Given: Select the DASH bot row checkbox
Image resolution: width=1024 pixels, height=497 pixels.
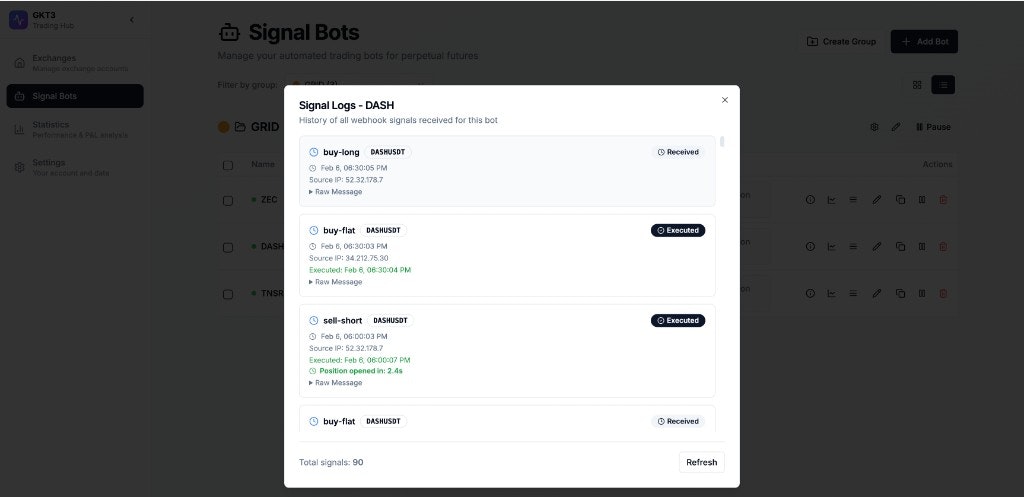Looking at the screenshot, I should coord(228,246).
